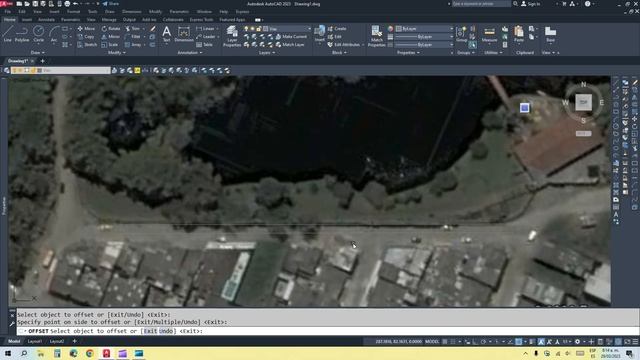Click the Share button in title bar
This screenshot has width=640, height=360.
click(x=111, y=4)
